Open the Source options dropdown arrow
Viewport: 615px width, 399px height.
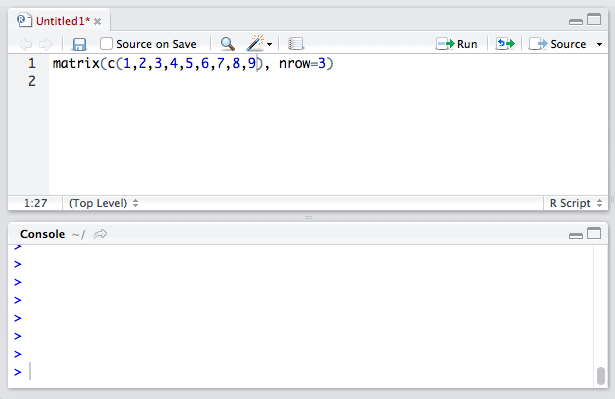599,44
